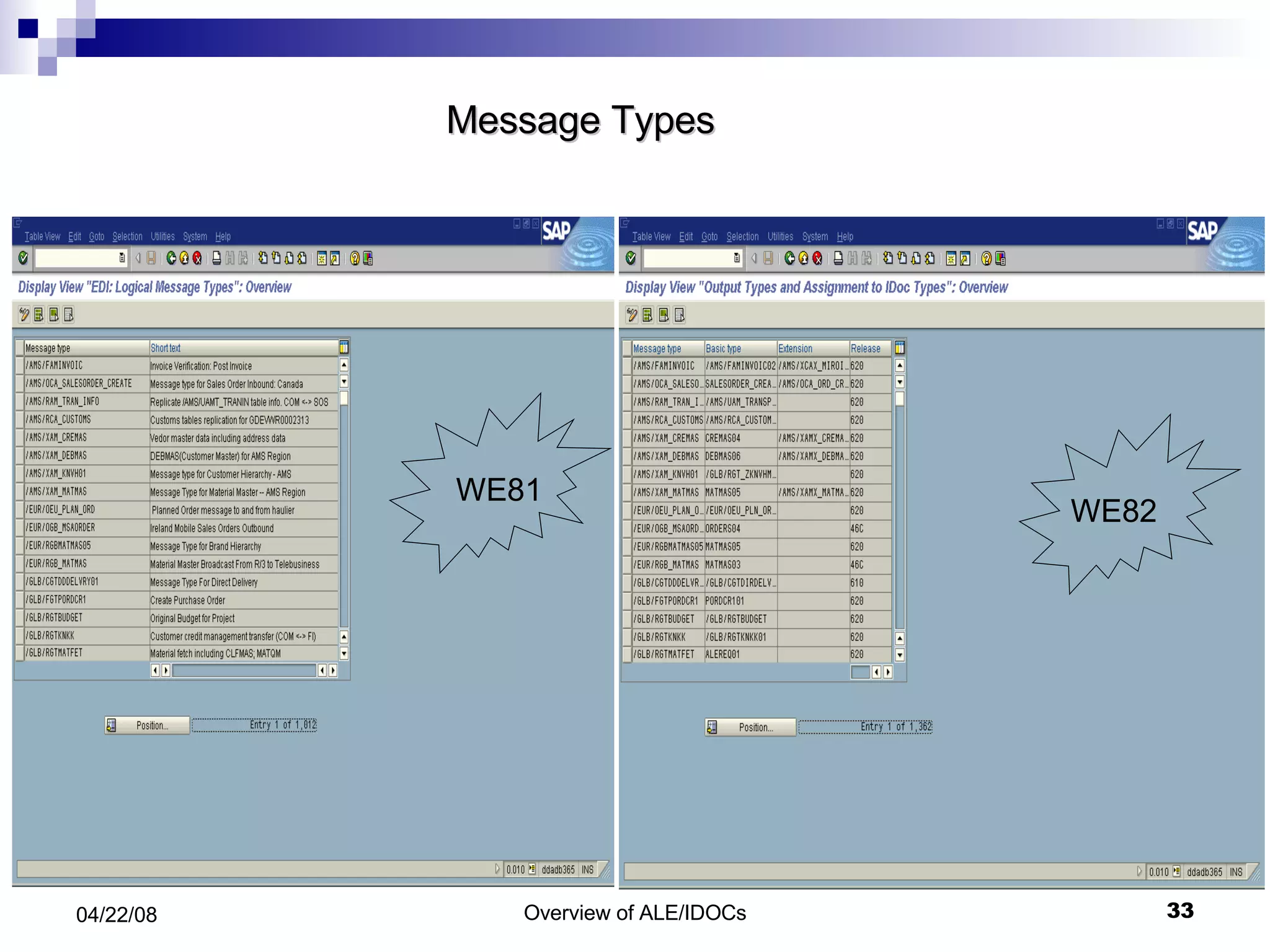This screenshot has height=952, width=1270.
Task: Click Deselect All icon in EDI Logical Message Types window
Action: 69,315
